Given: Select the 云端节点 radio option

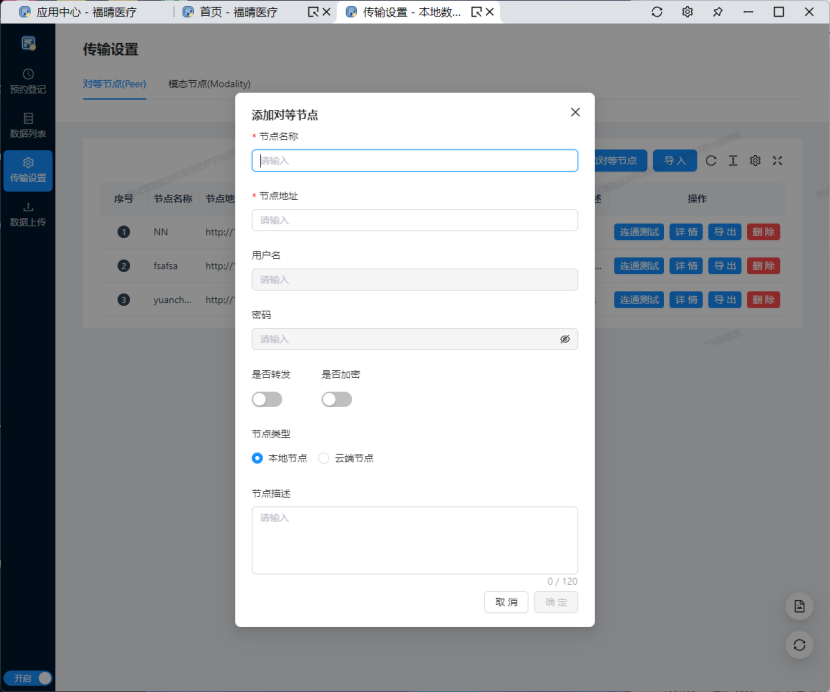Looking at the screenshot, I should (x=324, y=458).
